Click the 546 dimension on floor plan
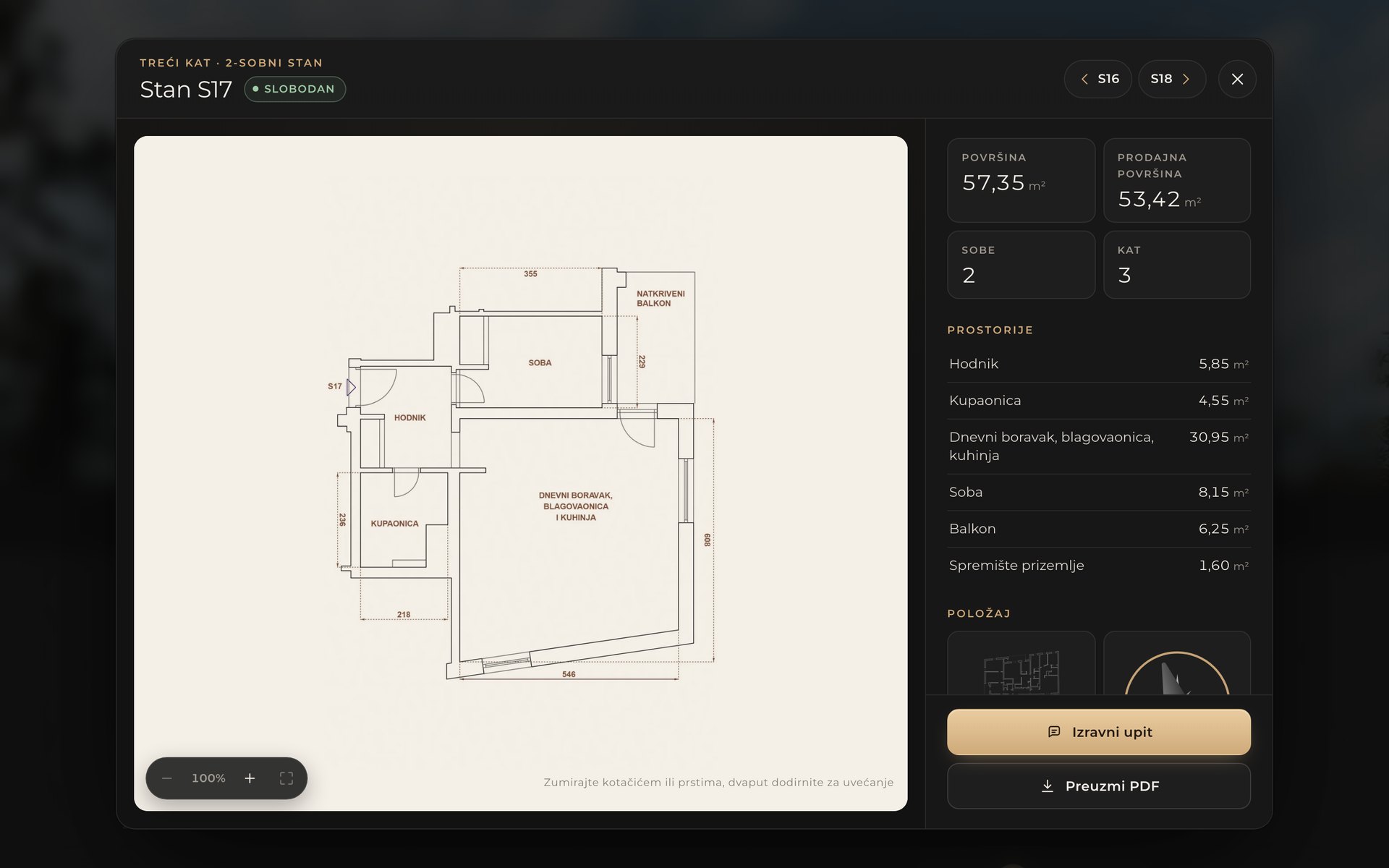 (x=569, y=674)
